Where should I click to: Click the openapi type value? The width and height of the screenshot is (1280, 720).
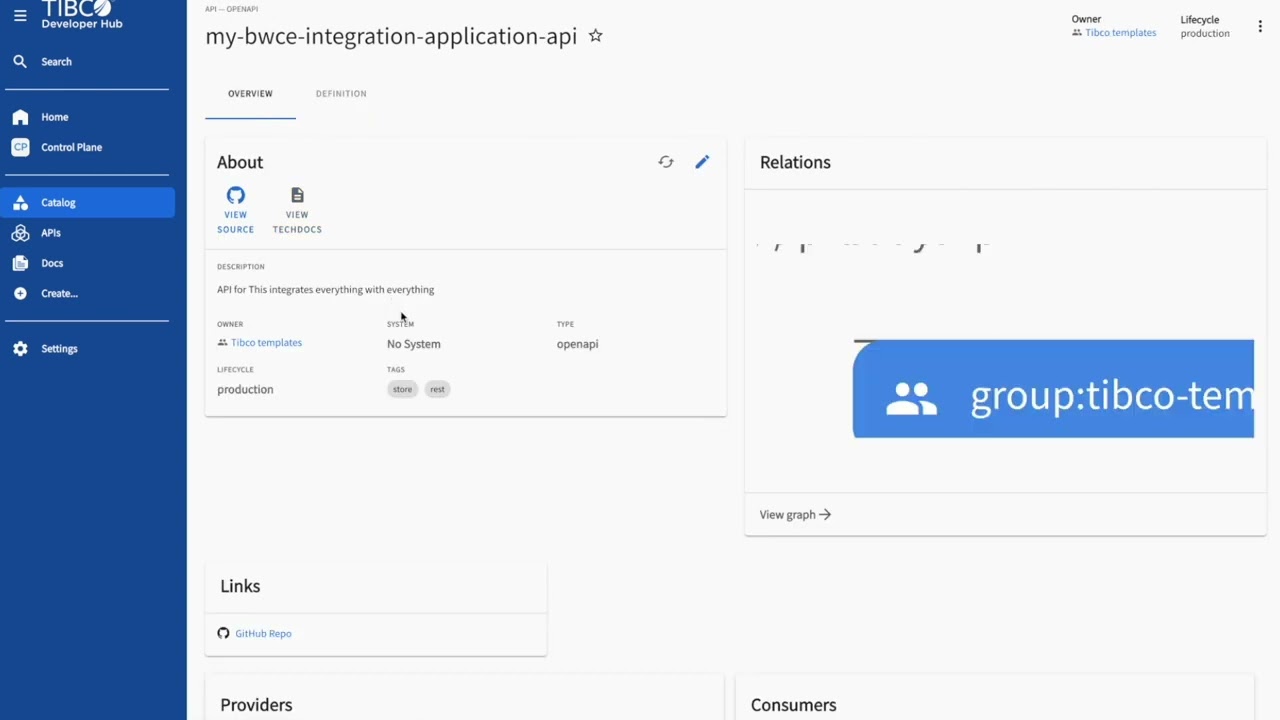click(577, 344)
